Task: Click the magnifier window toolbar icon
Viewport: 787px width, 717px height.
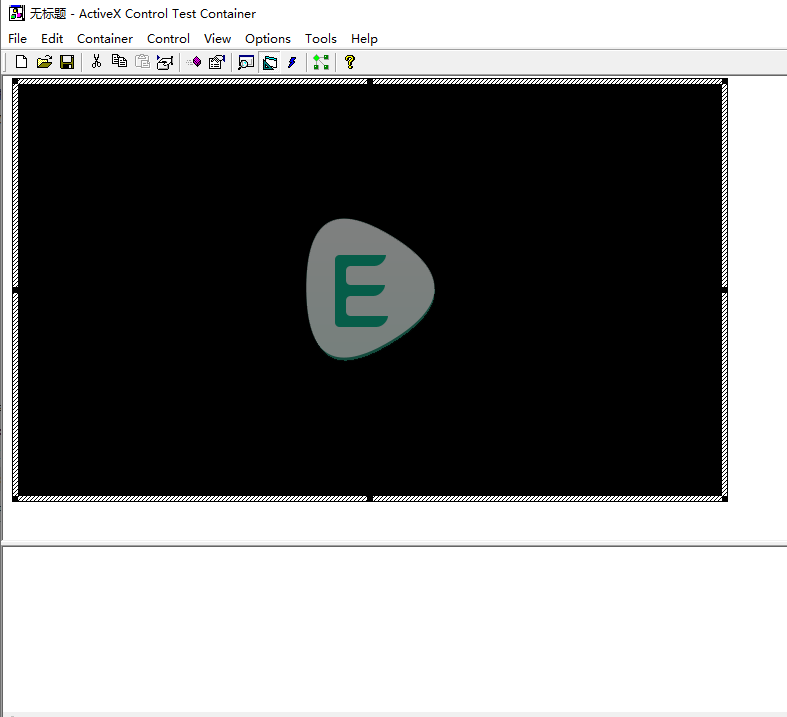Action: tap(246, 62)
